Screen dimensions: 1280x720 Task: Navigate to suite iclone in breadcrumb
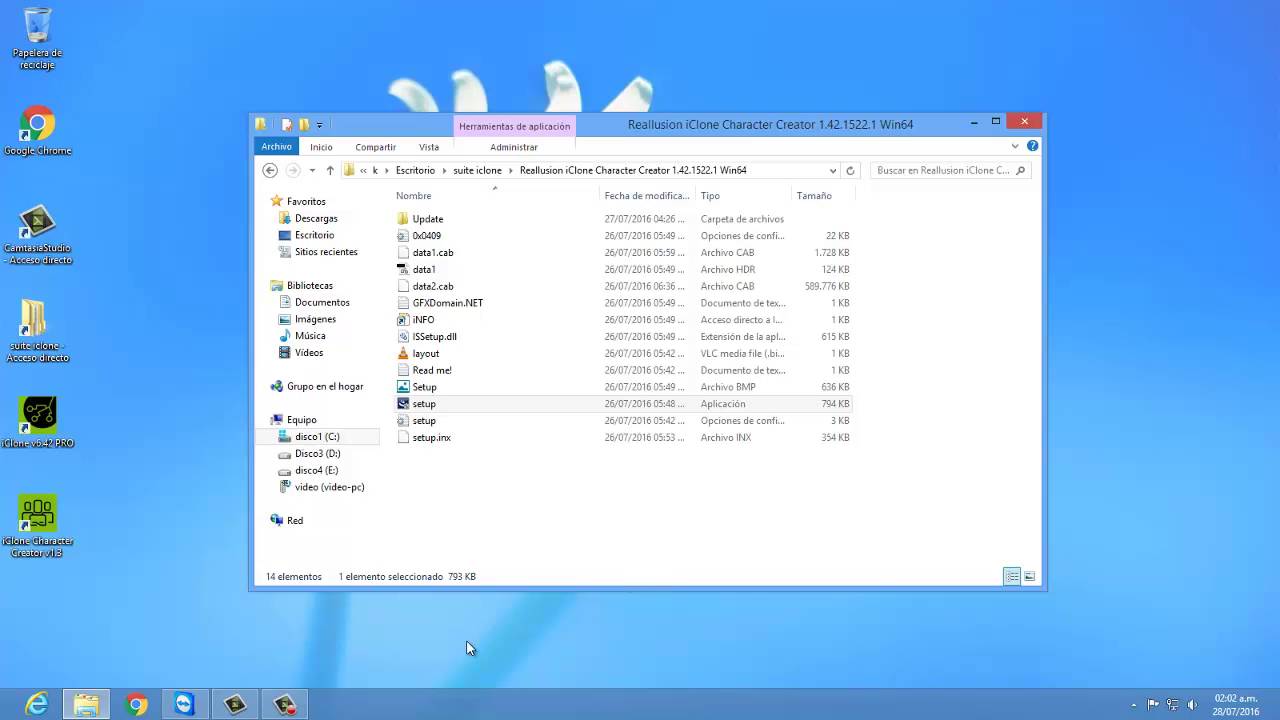coord(477,170)
